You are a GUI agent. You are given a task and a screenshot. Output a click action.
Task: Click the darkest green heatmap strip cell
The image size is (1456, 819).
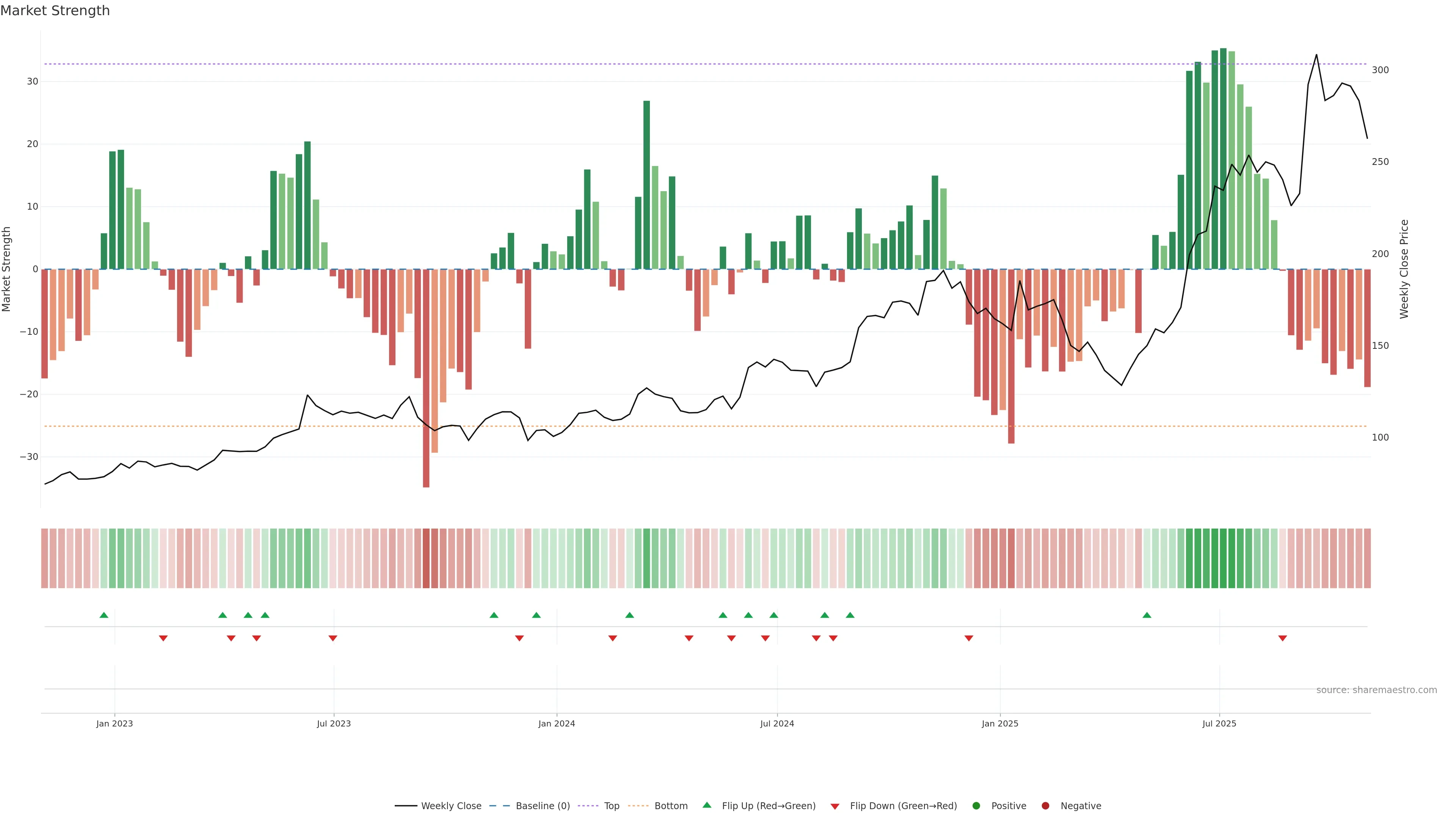[x=1223, y=559]
